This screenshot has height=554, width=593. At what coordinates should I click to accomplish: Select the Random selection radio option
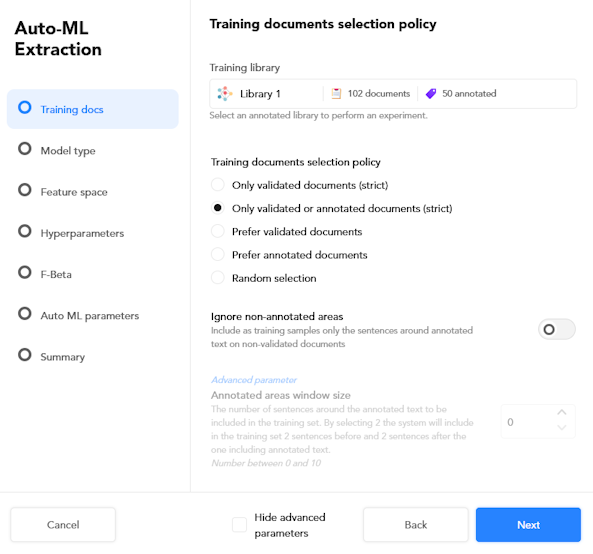coord(217,278)
